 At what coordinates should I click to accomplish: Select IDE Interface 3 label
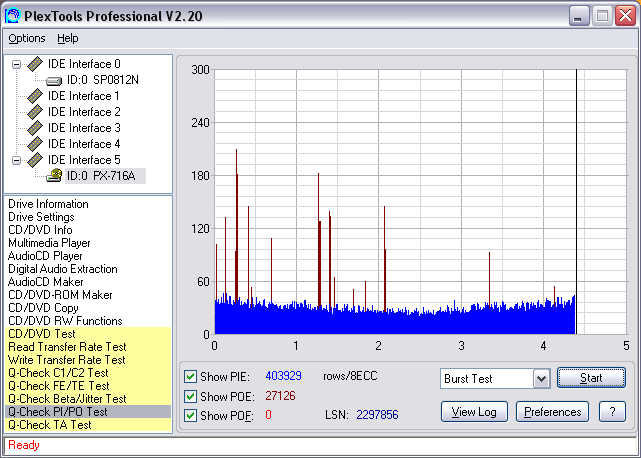(x=84, y=128)
